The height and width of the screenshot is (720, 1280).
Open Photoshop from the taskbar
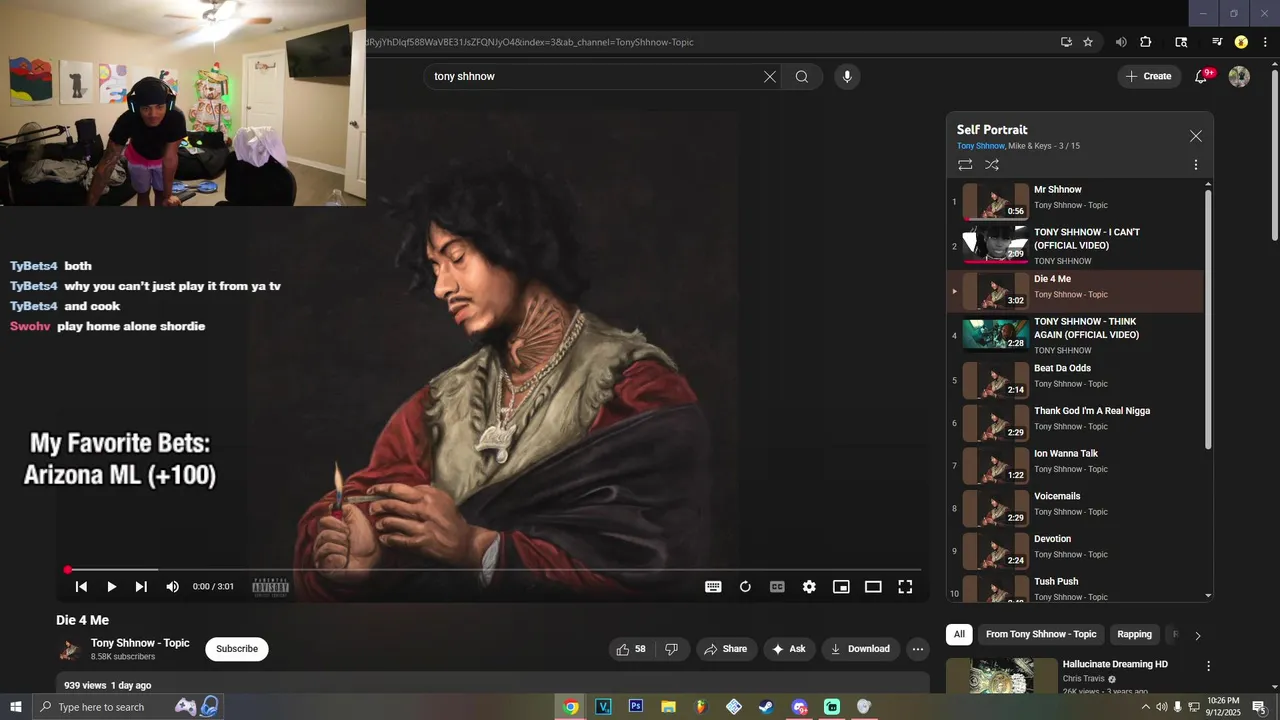[x=635, y=707]
